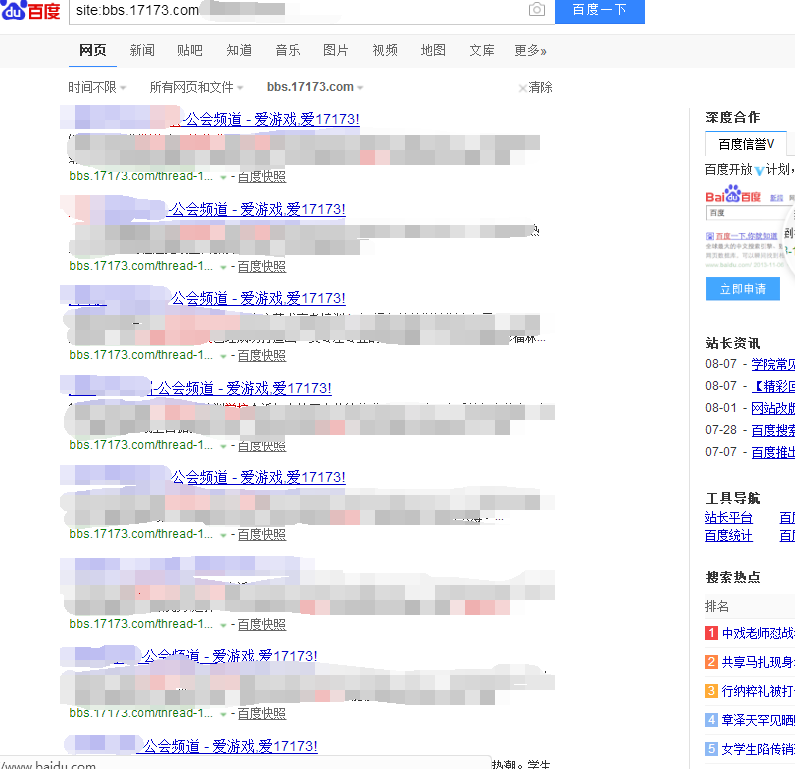Open the second result title 公会频道 link

tap(257, 209)
